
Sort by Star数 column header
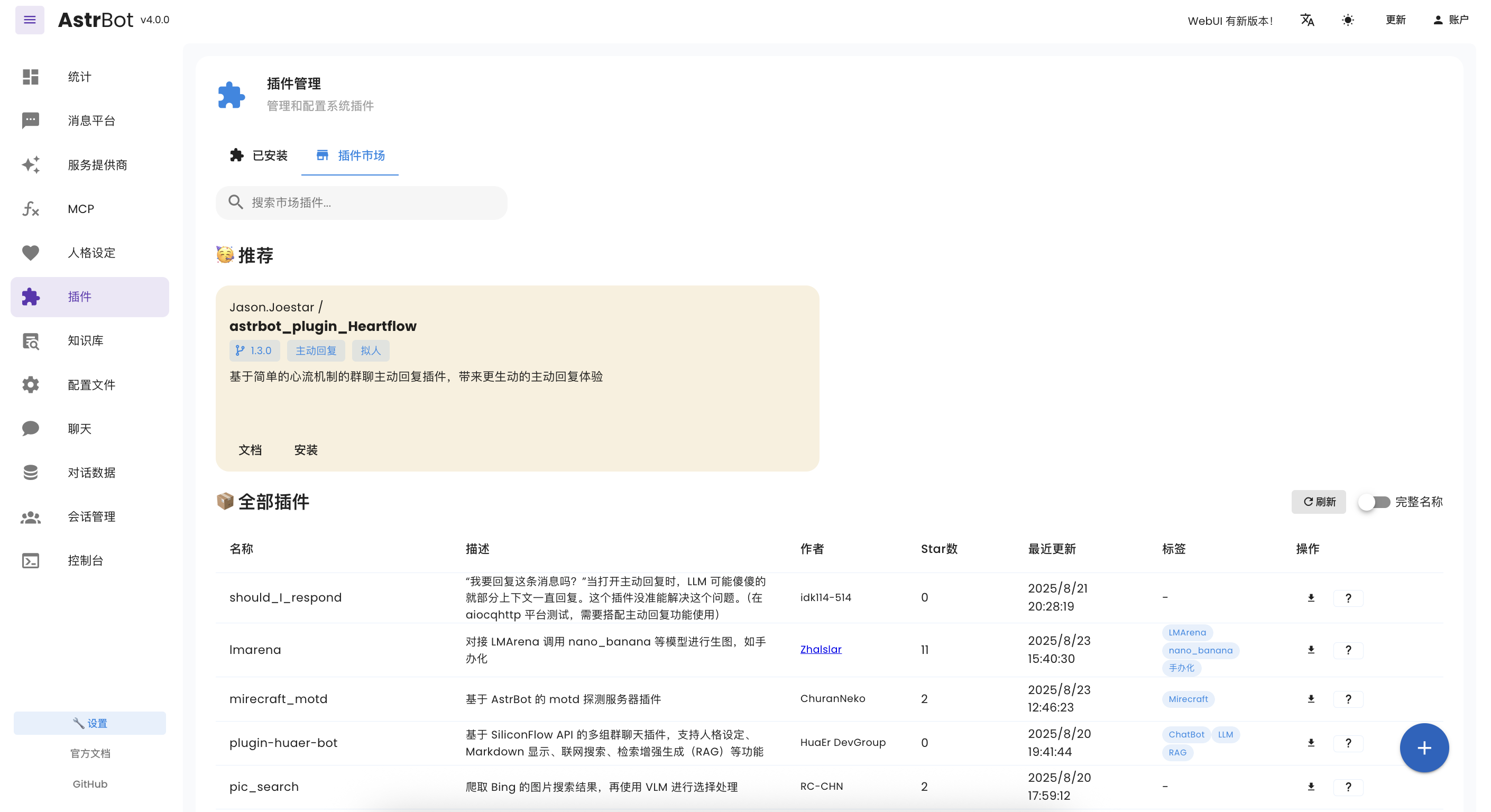click(939, 549)
